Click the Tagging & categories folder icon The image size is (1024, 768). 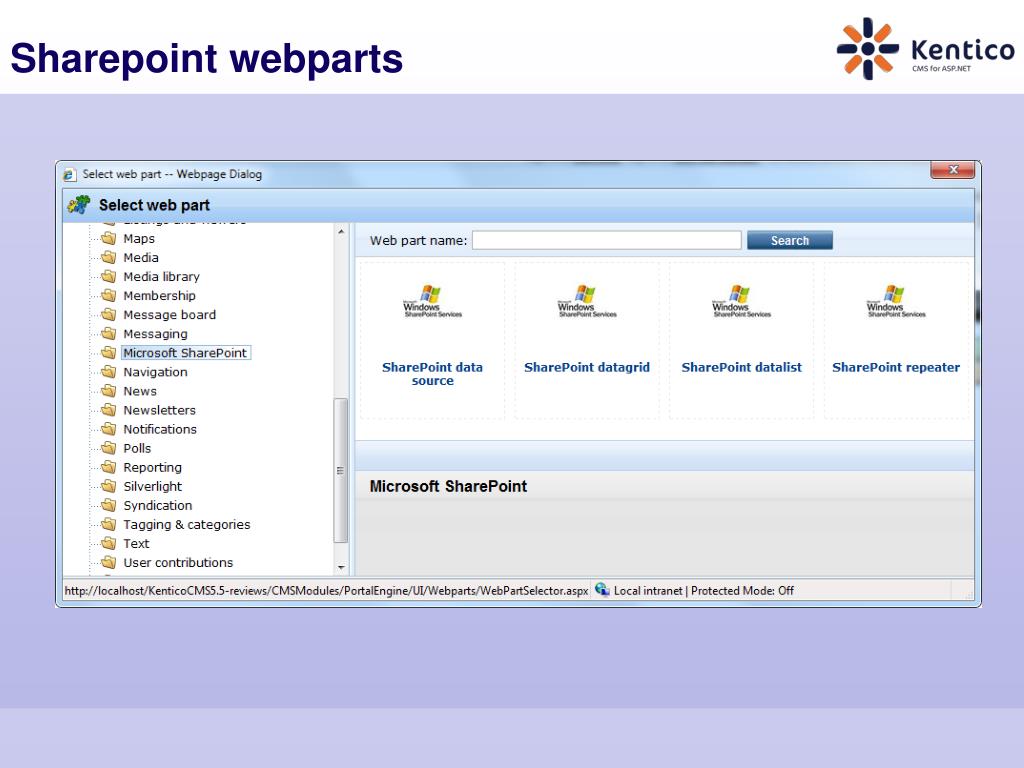[108, 524]
